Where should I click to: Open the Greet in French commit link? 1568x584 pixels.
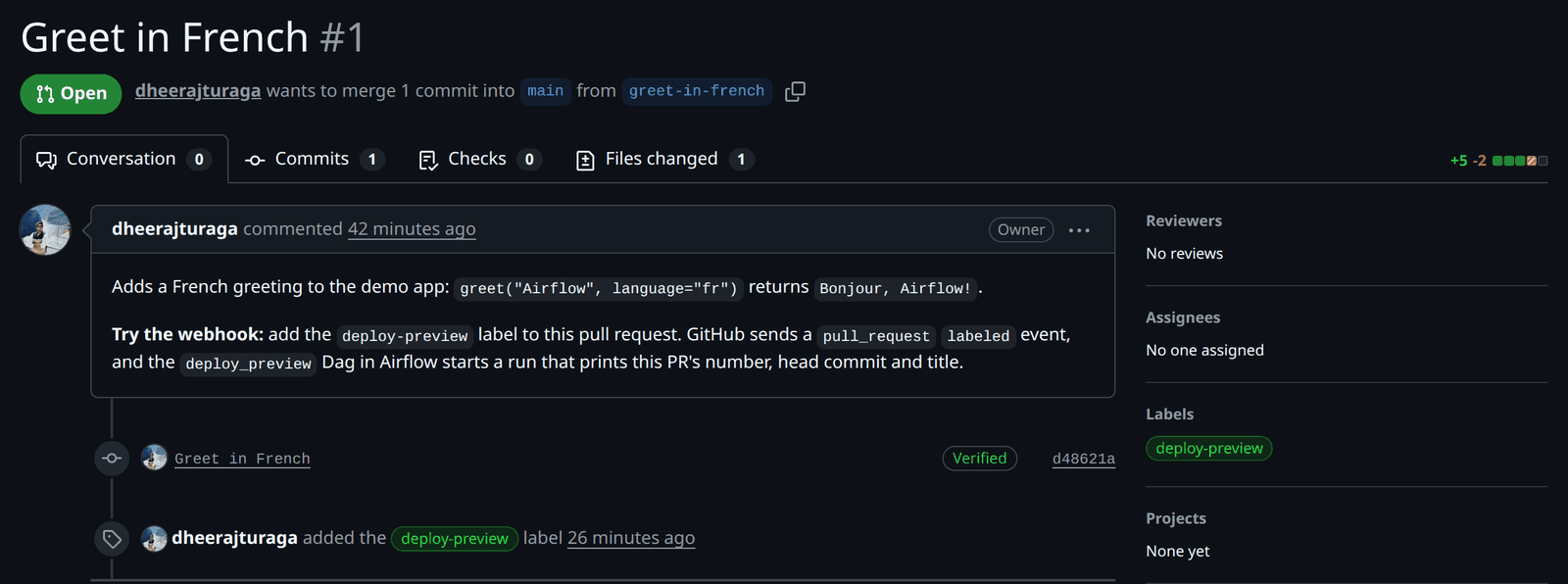tap(242, 459)
